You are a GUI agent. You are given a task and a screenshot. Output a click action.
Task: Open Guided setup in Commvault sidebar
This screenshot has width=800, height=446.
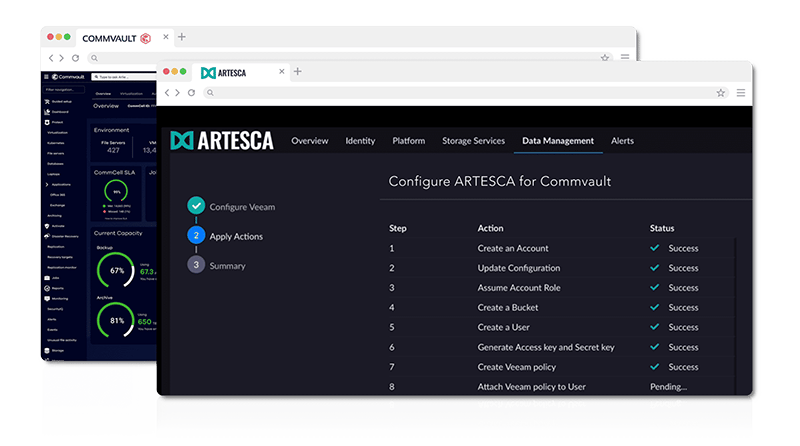click(58, 102)
